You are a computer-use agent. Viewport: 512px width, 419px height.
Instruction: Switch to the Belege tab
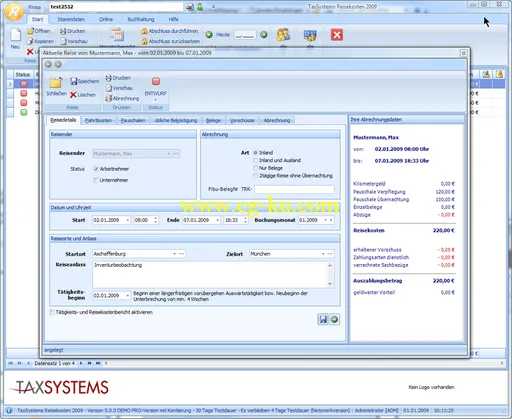[213, 121]
